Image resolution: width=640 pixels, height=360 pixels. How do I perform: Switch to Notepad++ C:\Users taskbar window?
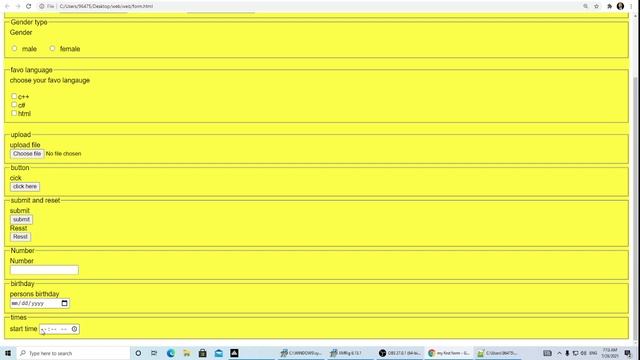point(498,353)
